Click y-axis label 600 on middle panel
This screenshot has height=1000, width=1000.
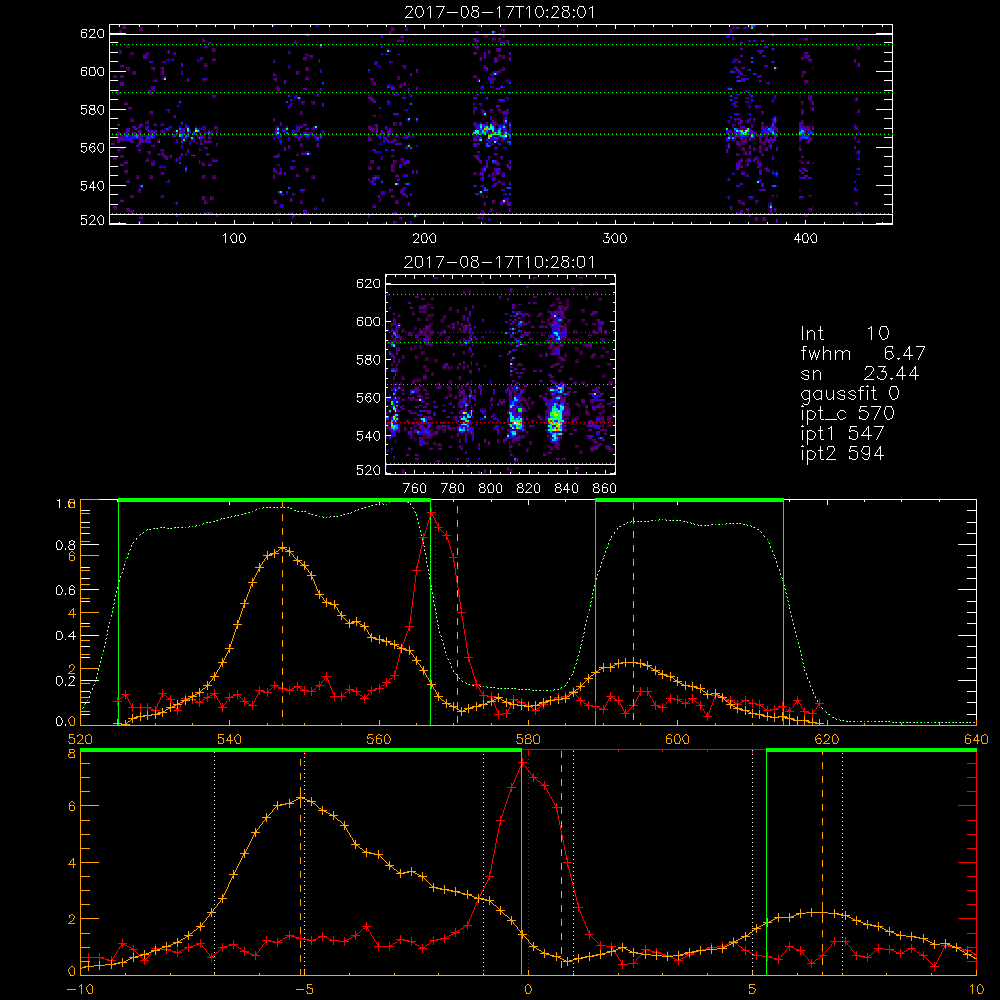[x=368, y=321]
